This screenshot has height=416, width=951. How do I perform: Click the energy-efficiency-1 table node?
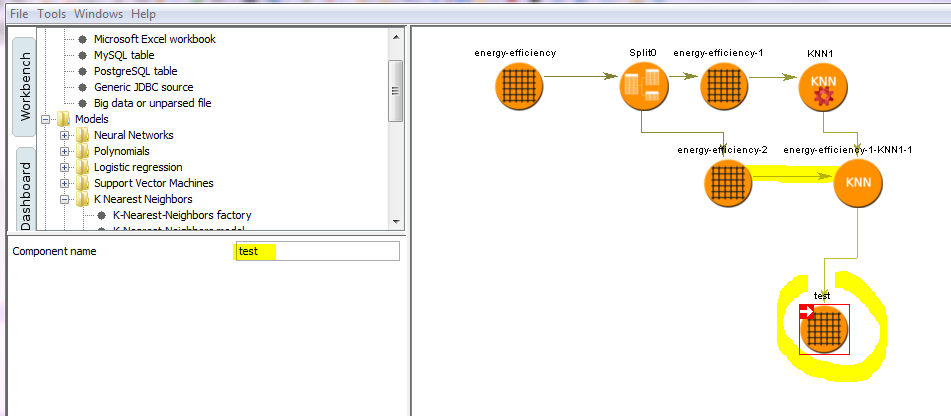coord(720,87)
